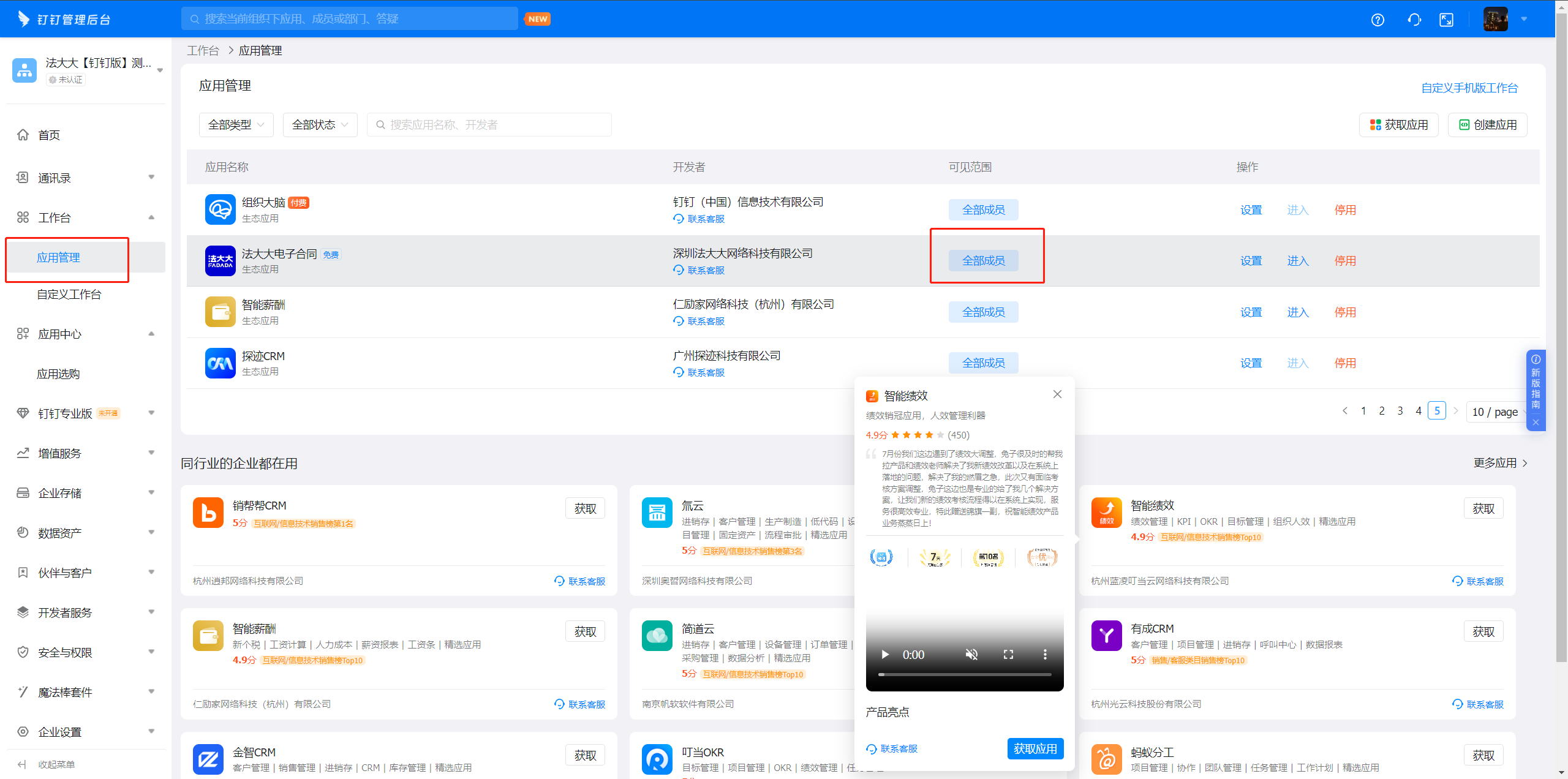1568x779 pixels.
Task: Click the 创建应用 button
Action: (x=1488, y=125)
